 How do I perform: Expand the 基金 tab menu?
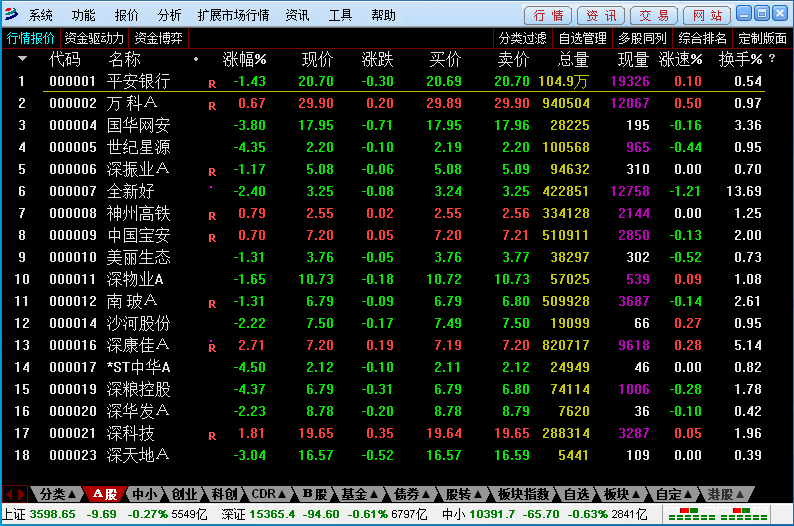360,494
